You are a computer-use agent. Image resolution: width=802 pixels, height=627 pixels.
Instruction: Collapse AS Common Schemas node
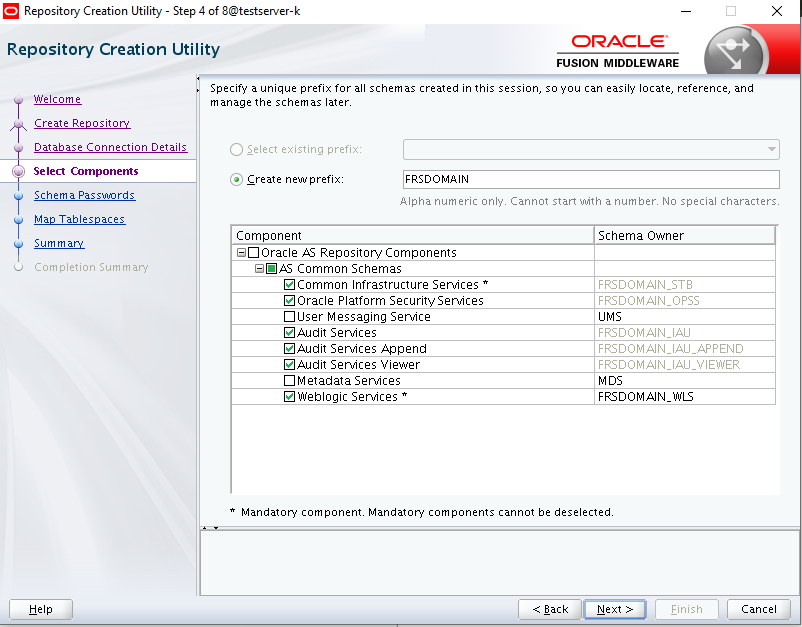[259, 268]
